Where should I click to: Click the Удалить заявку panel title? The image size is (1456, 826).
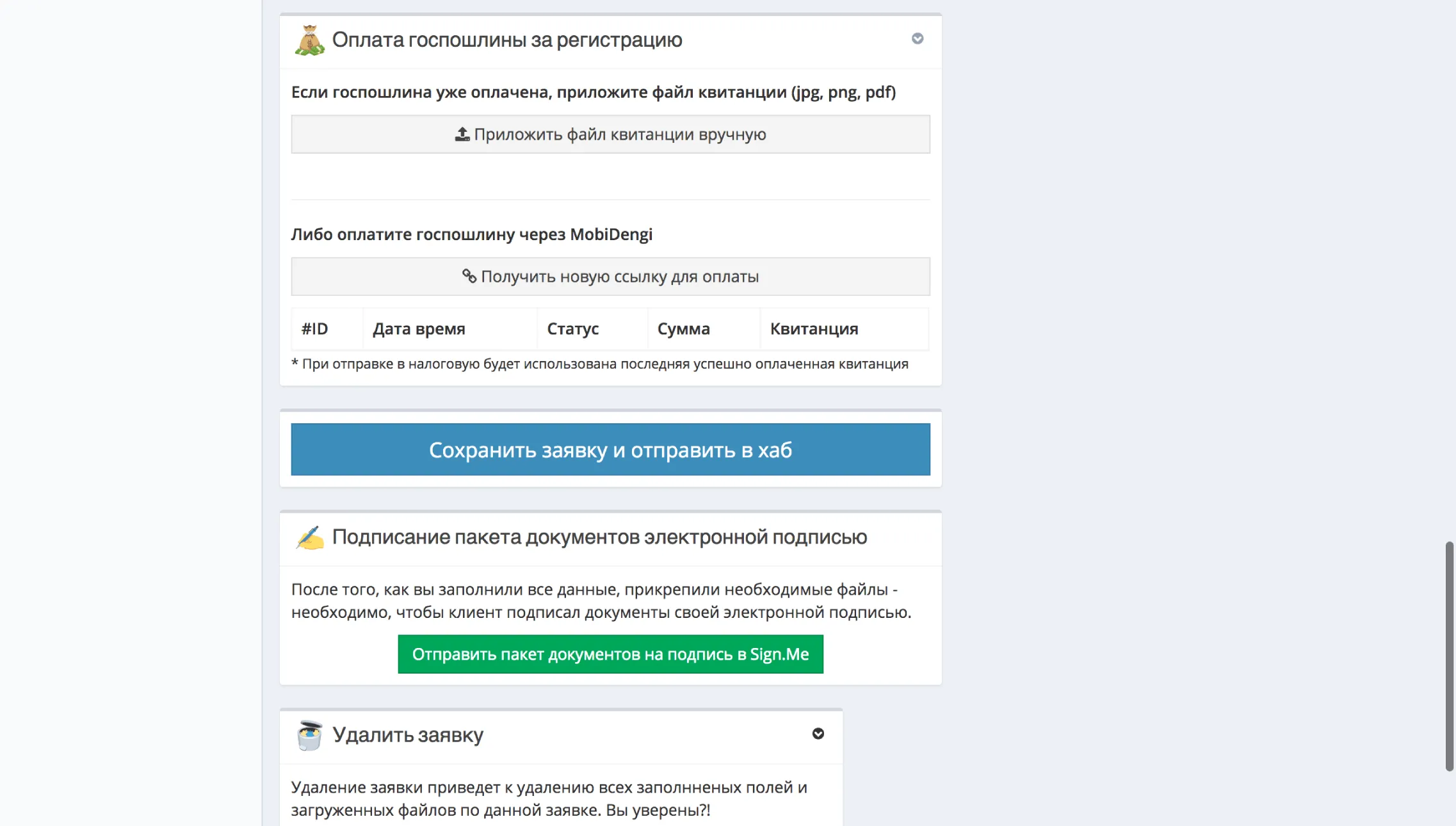pos(408,735)
